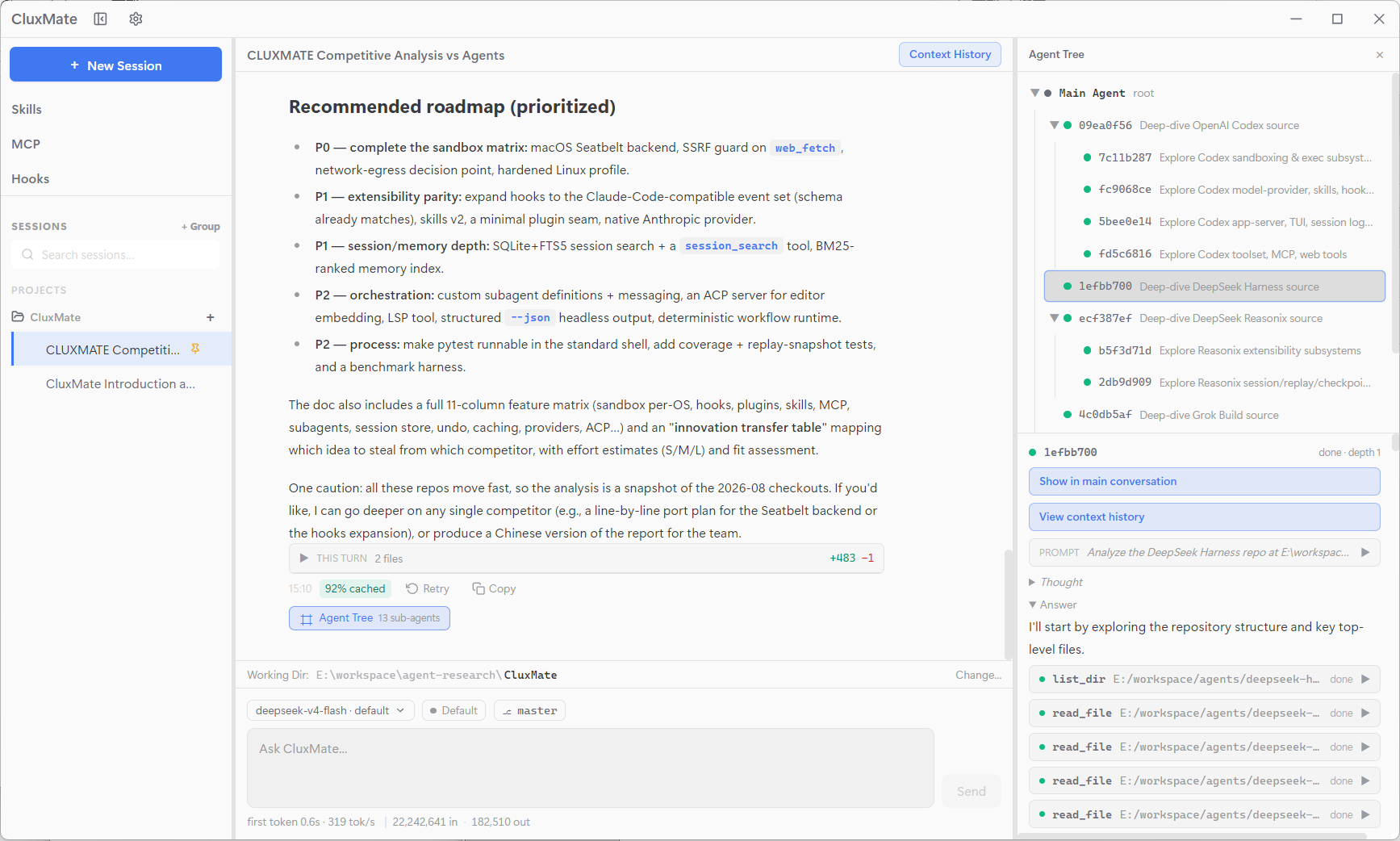
Task: Click the 182,510 out token count
Action: pos(500,822)
